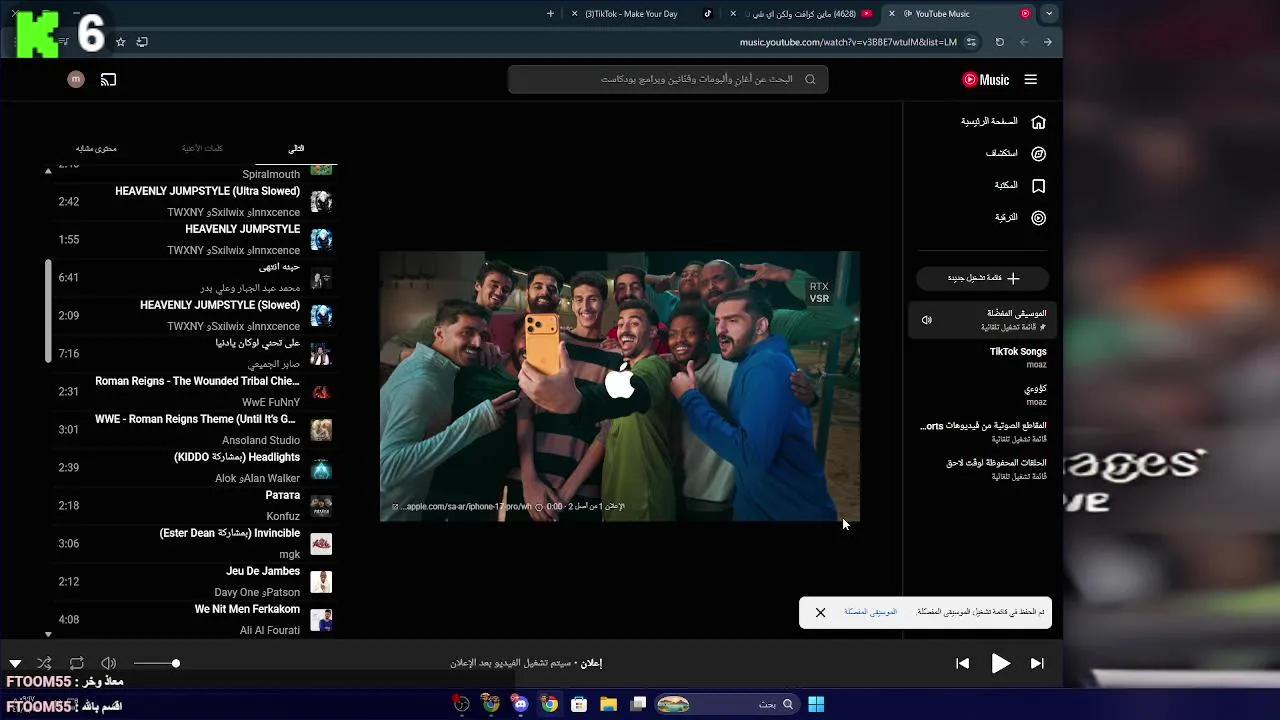1280x720 pixels.
Task: Click the browser address bar URL
Action: (848, 42)
